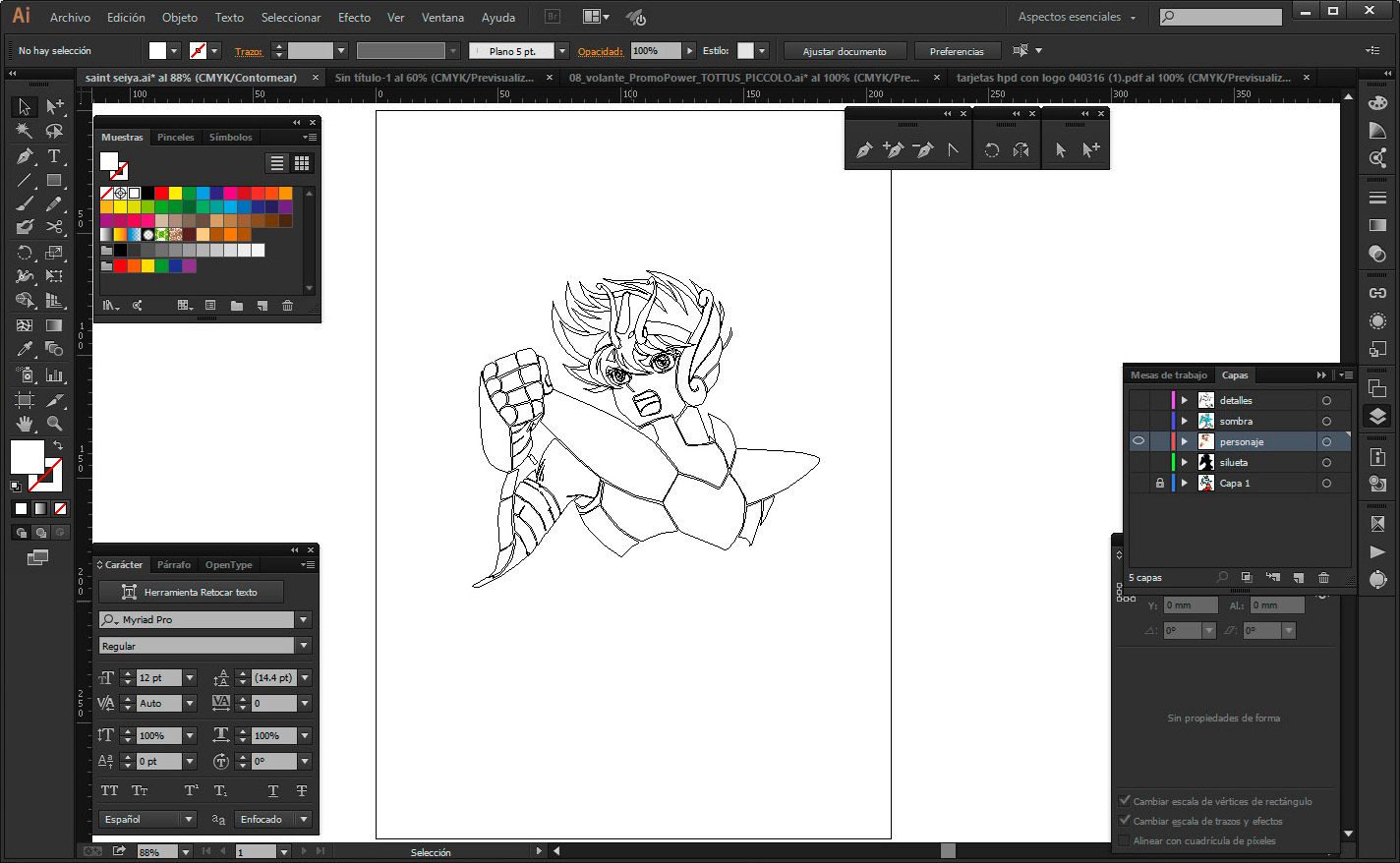
Task: Select the Lasso tool
Action: click(x=54, y=131)
